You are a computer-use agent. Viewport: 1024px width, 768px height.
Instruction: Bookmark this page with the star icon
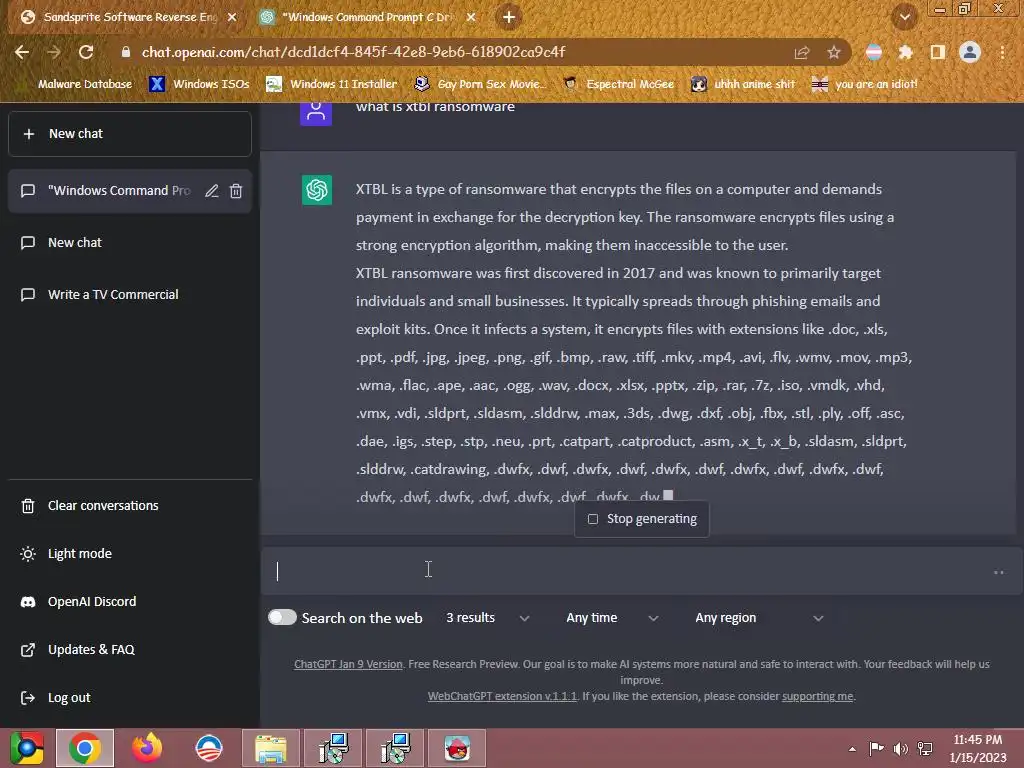point(834,53)
